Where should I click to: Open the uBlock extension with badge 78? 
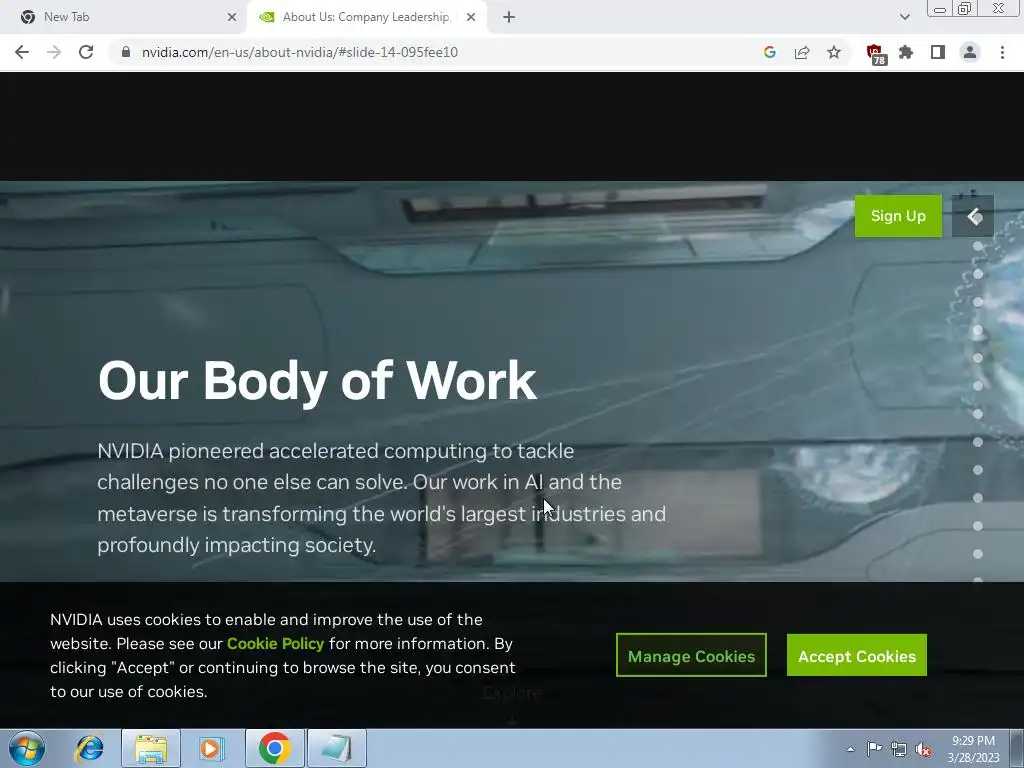[875, 54]
